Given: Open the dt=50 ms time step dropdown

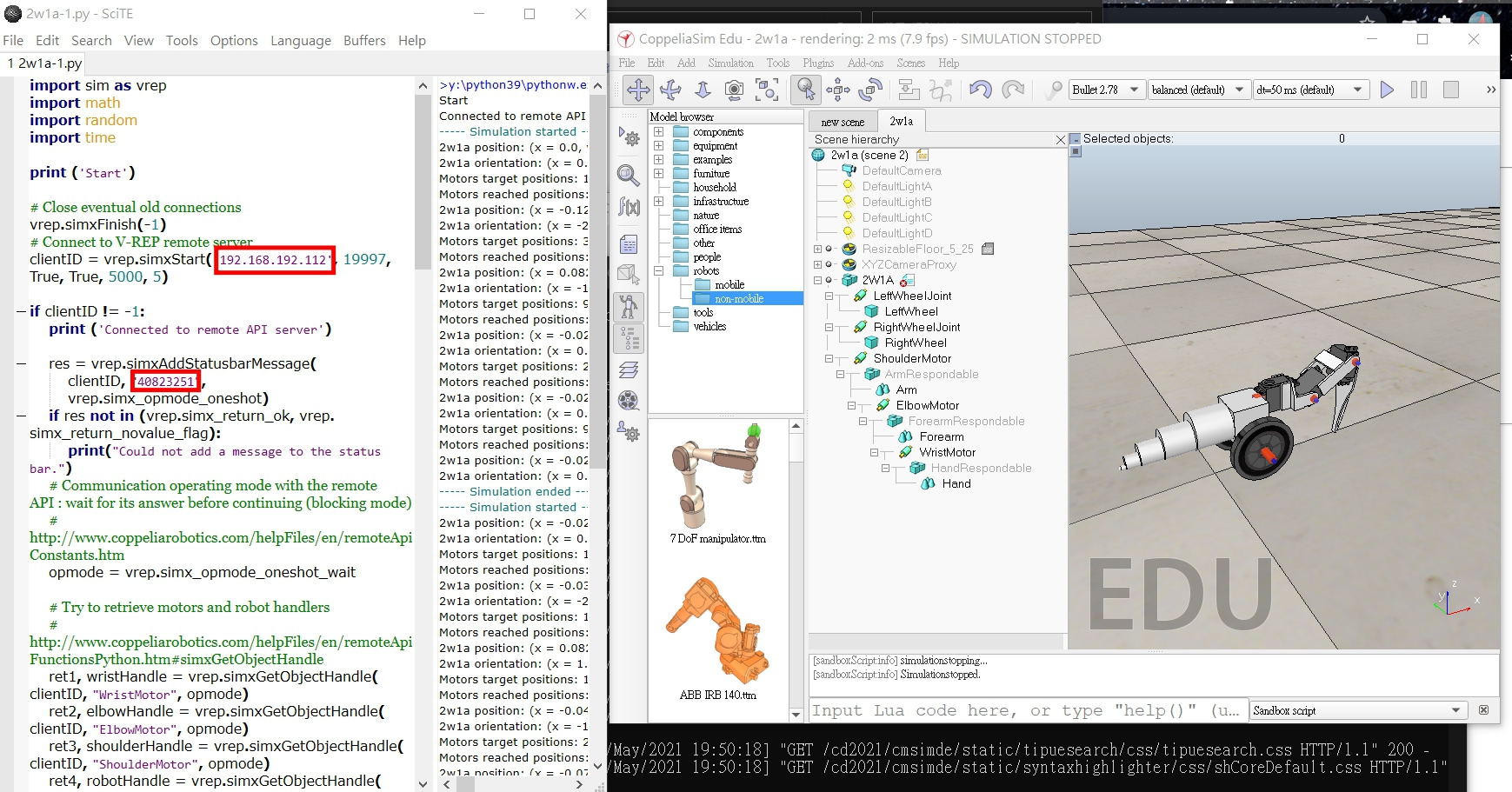Looking at the screenshot, I should (1310, 90).
